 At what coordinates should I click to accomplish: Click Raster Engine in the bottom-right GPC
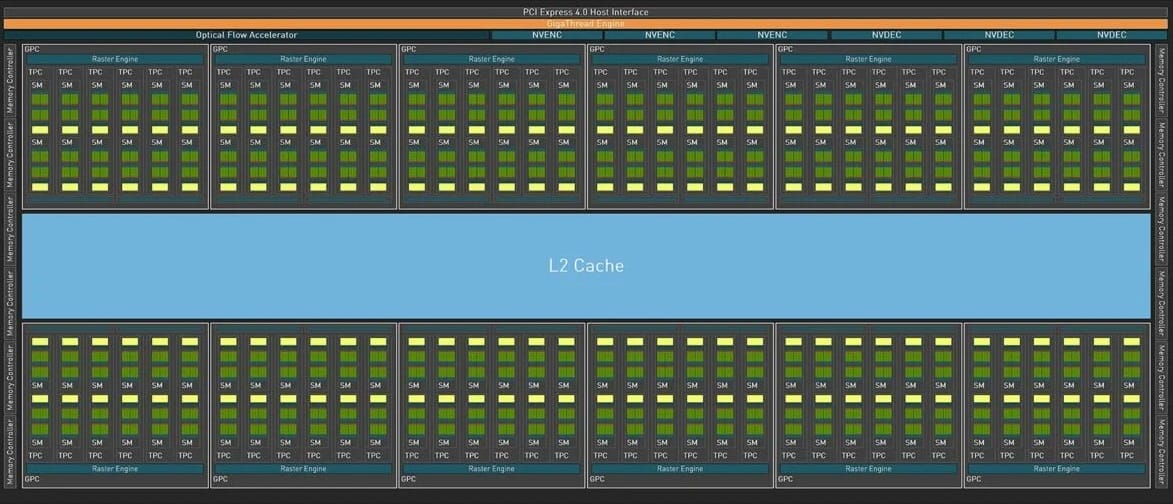coord(1057,468)
